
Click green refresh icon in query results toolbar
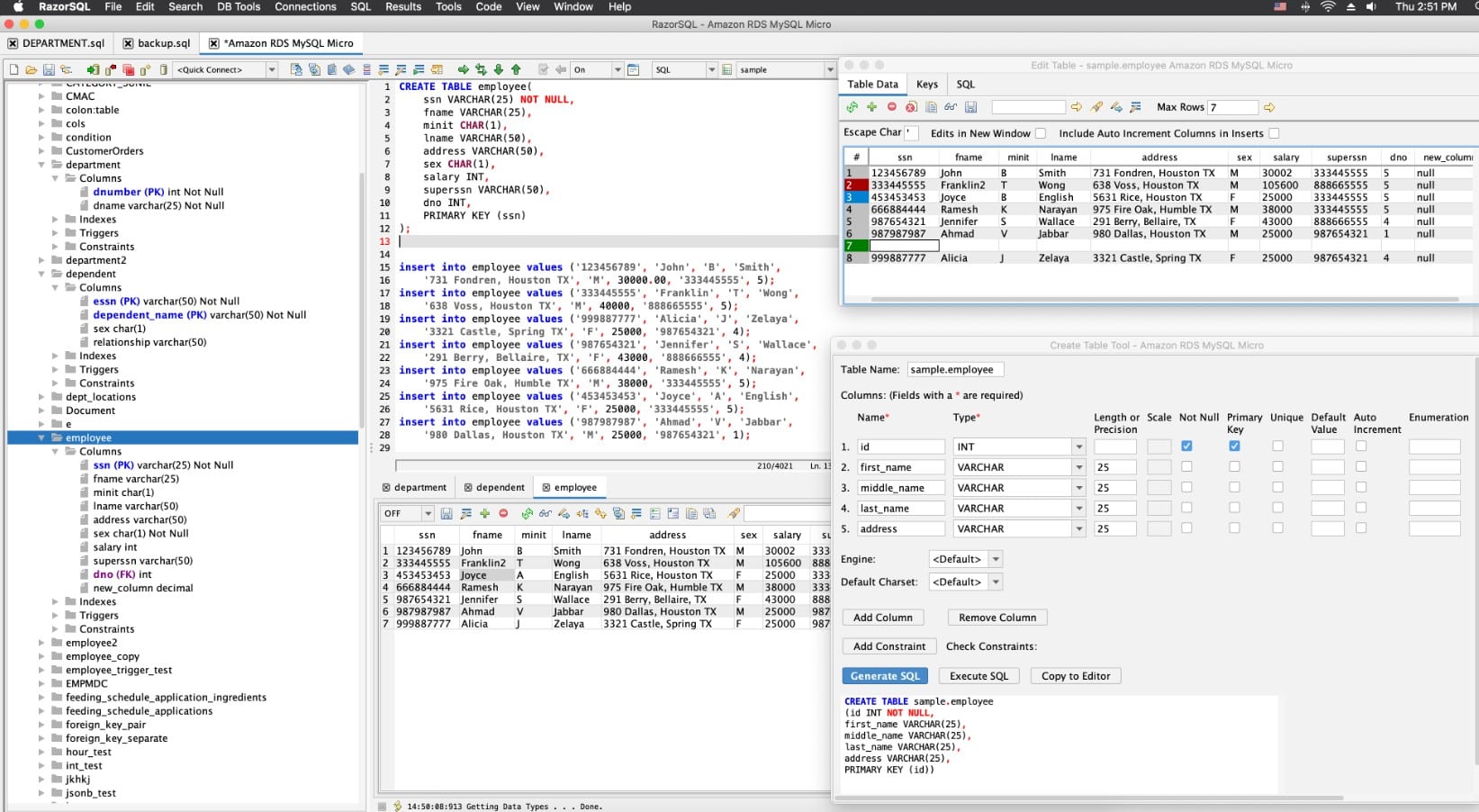[x=527, y=514]
